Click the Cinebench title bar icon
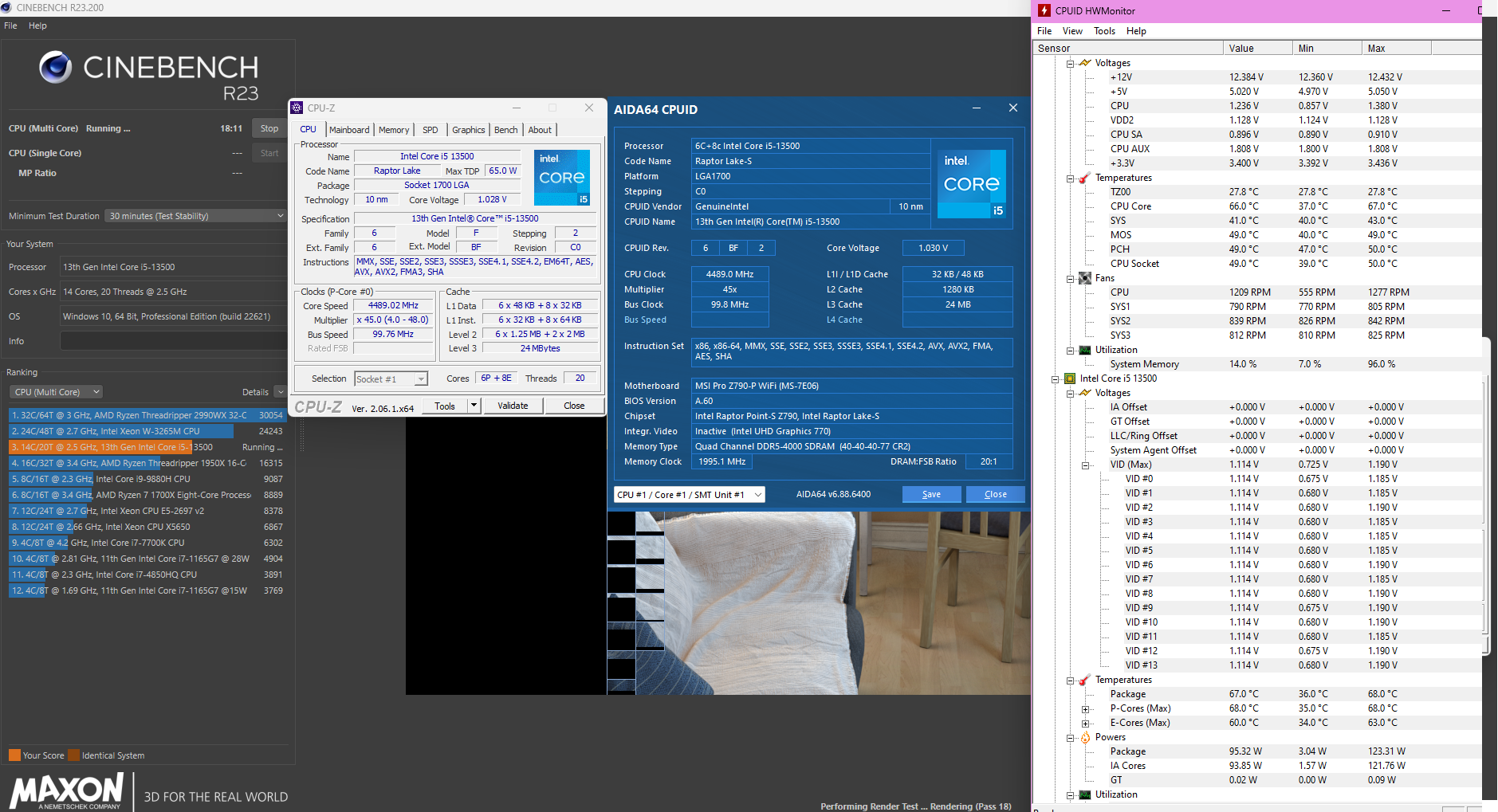1498x812 pixels. pos(6,7)
